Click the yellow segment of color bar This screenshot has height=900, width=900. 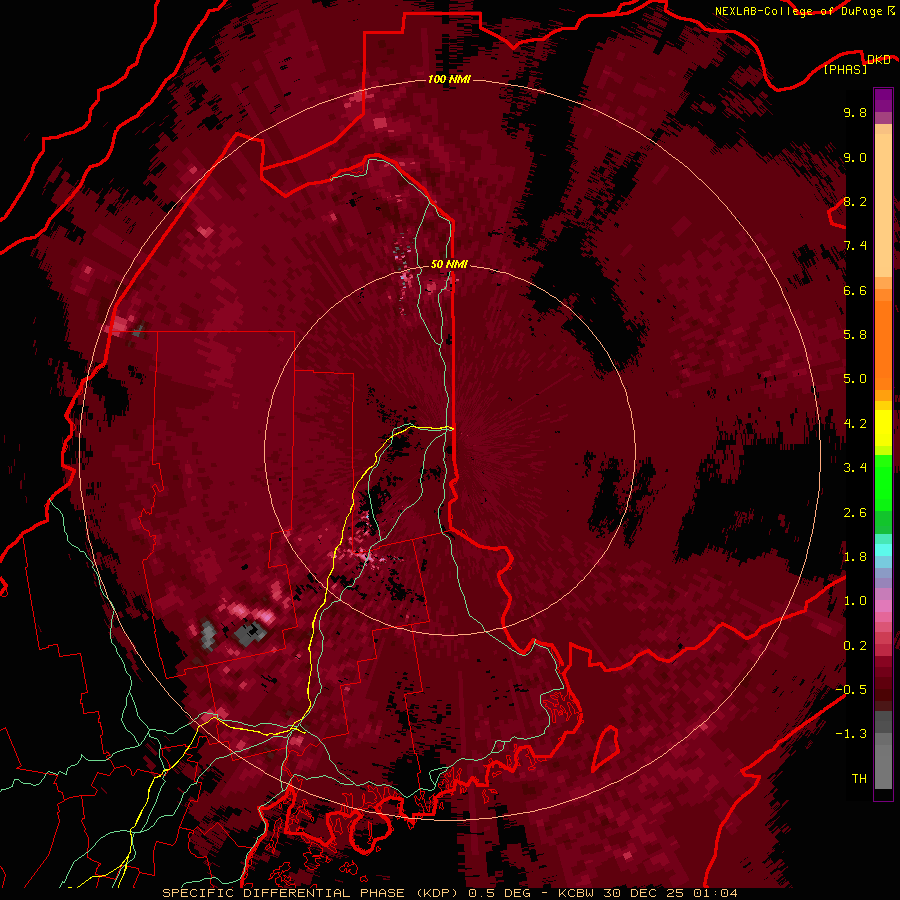(883, 428)
